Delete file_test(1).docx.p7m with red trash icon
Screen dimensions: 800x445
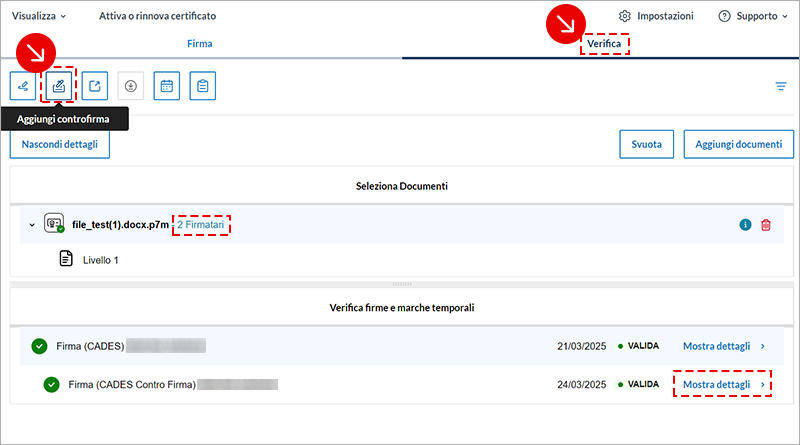click(766, 225)
